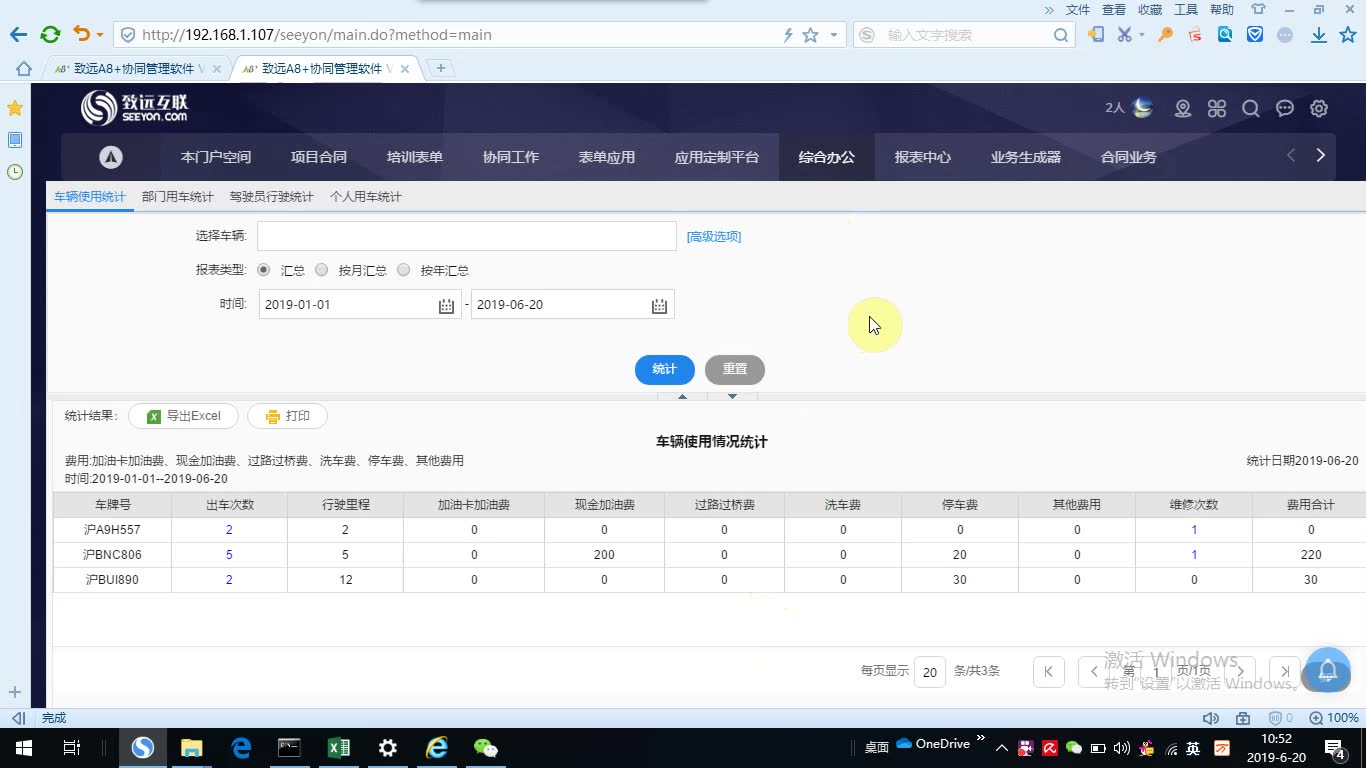Open the chat message bubble icon
Viewport: 1366px width, 768px height.
point(1285,109)
